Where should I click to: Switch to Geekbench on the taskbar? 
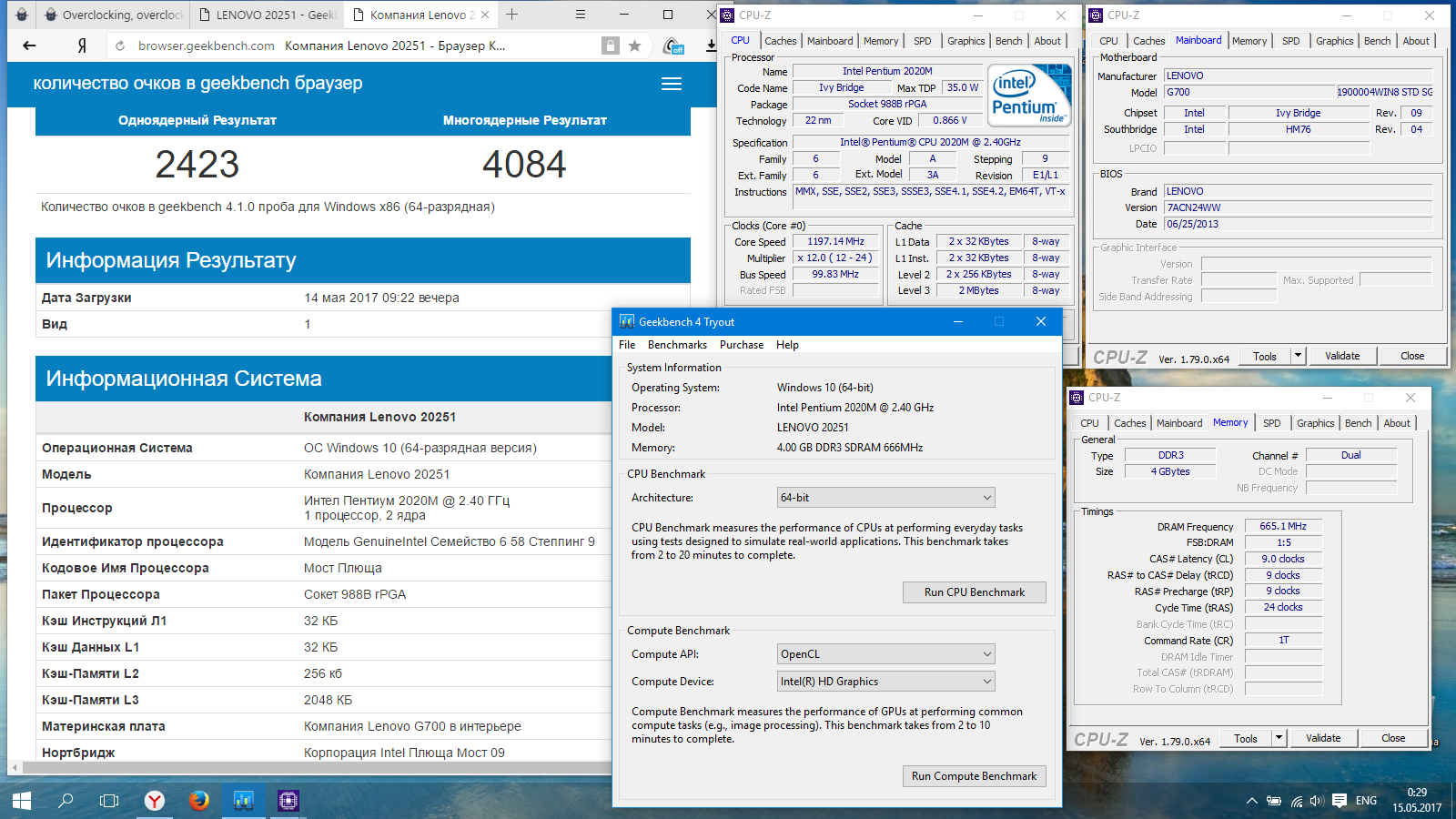tap(243, 801)
